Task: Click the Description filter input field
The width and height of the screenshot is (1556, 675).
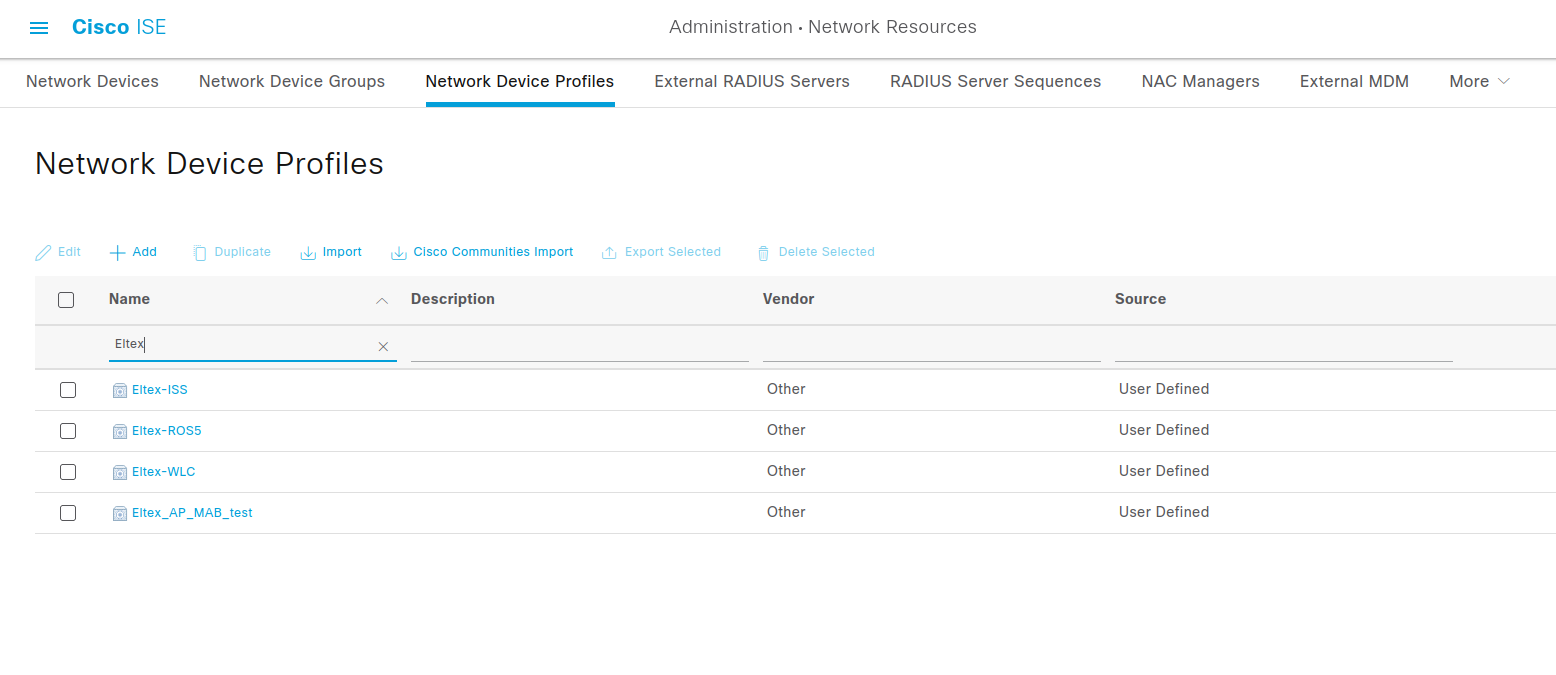Action: (579, 346)
